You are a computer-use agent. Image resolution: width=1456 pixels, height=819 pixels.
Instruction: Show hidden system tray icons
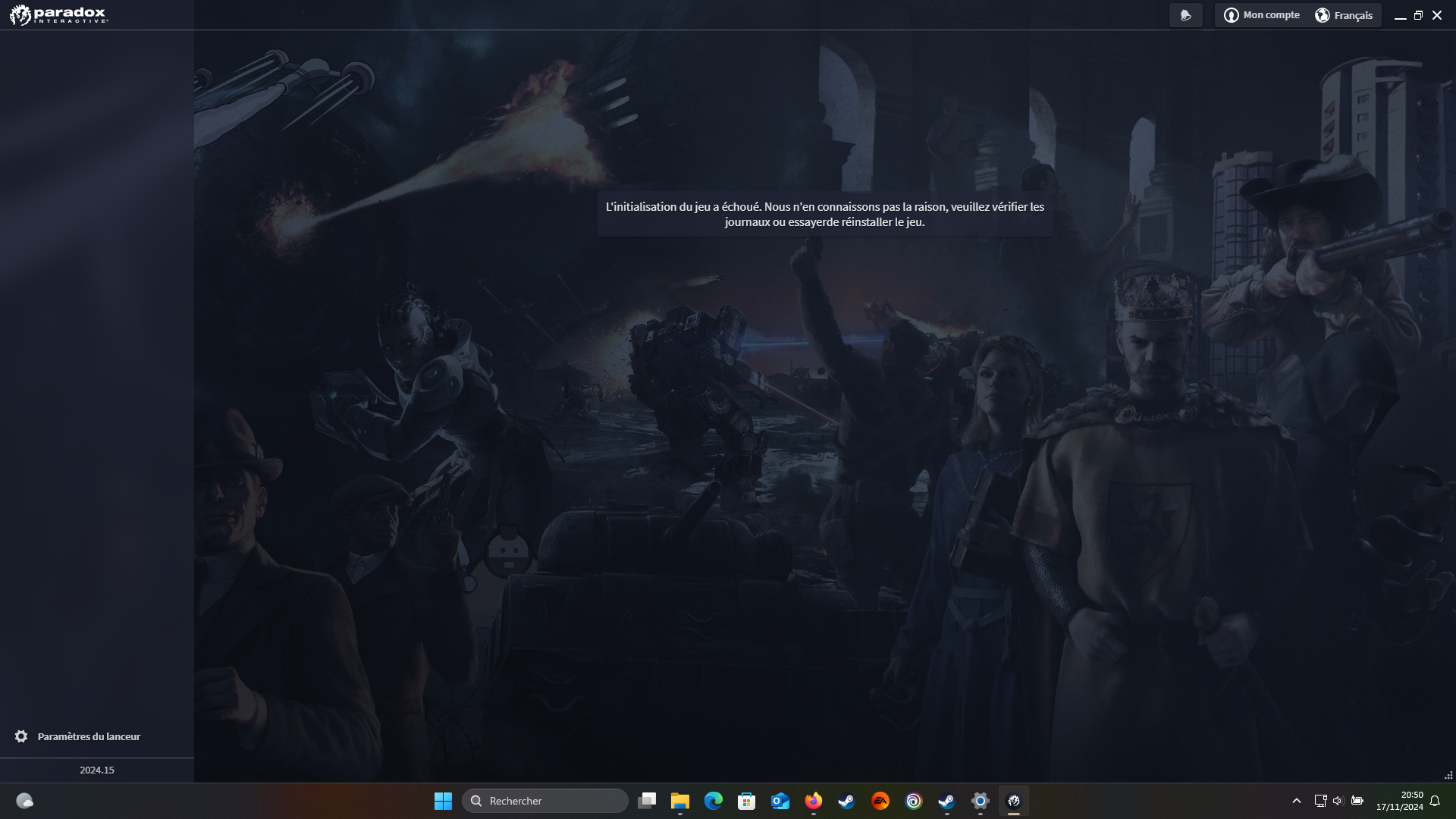1297,801
